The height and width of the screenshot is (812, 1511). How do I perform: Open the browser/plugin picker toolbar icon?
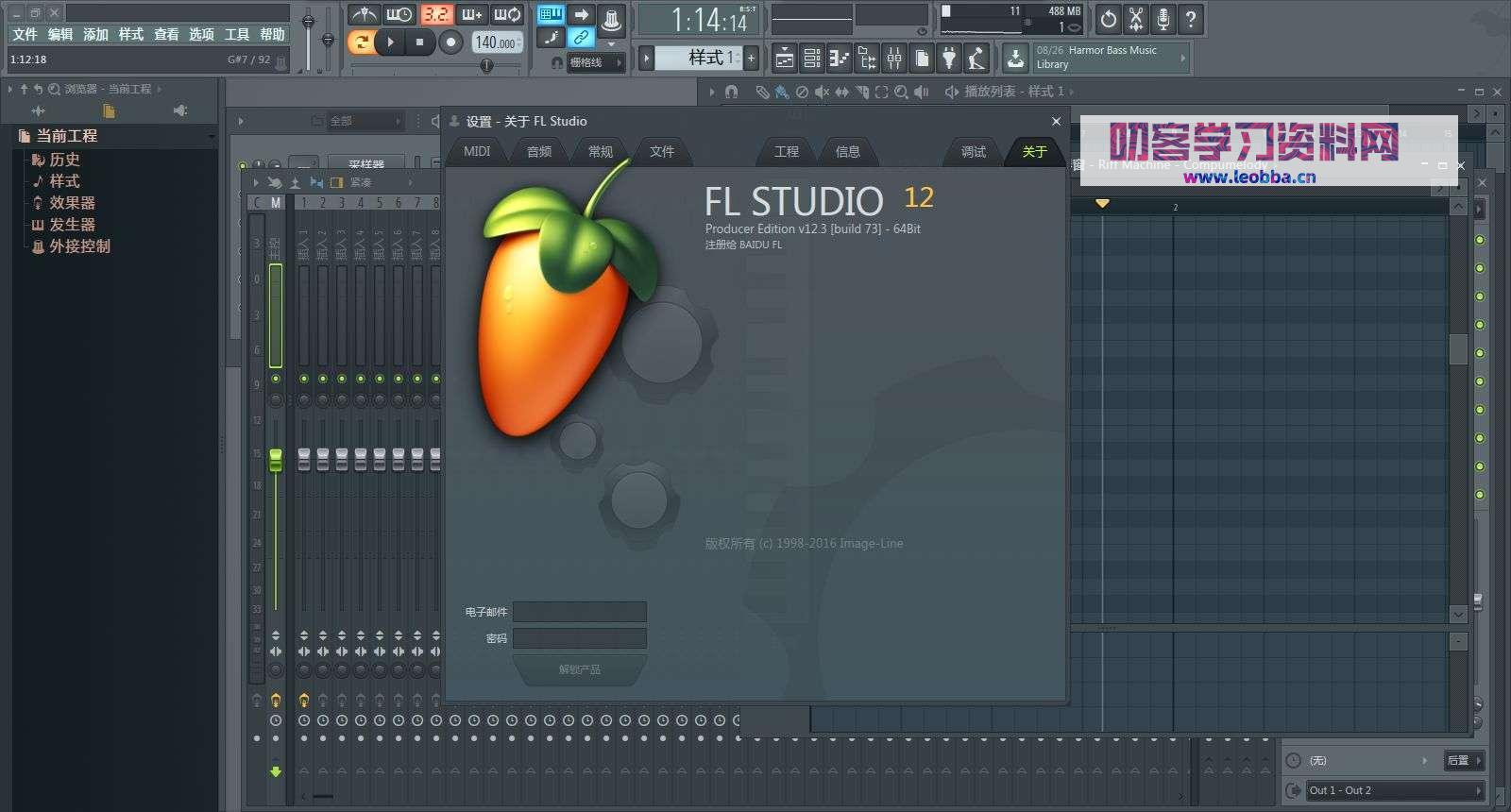point(867,59)
